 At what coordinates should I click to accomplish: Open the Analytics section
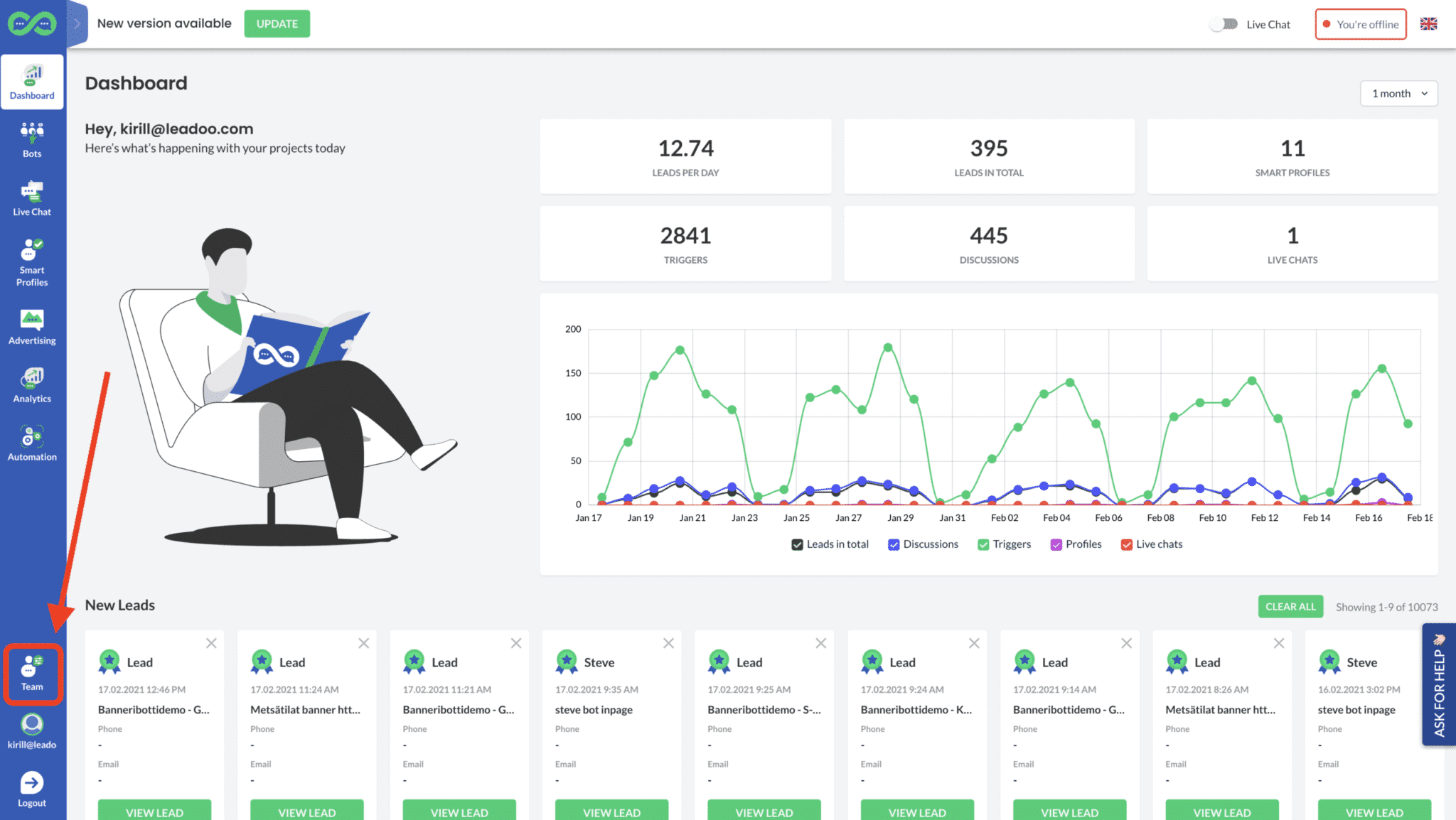click(x=32, y=384)
